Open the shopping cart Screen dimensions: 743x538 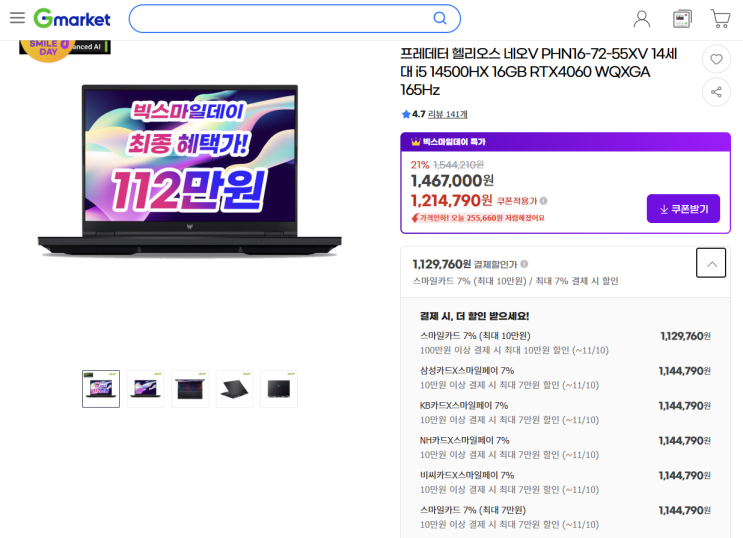tap(721, 19)
